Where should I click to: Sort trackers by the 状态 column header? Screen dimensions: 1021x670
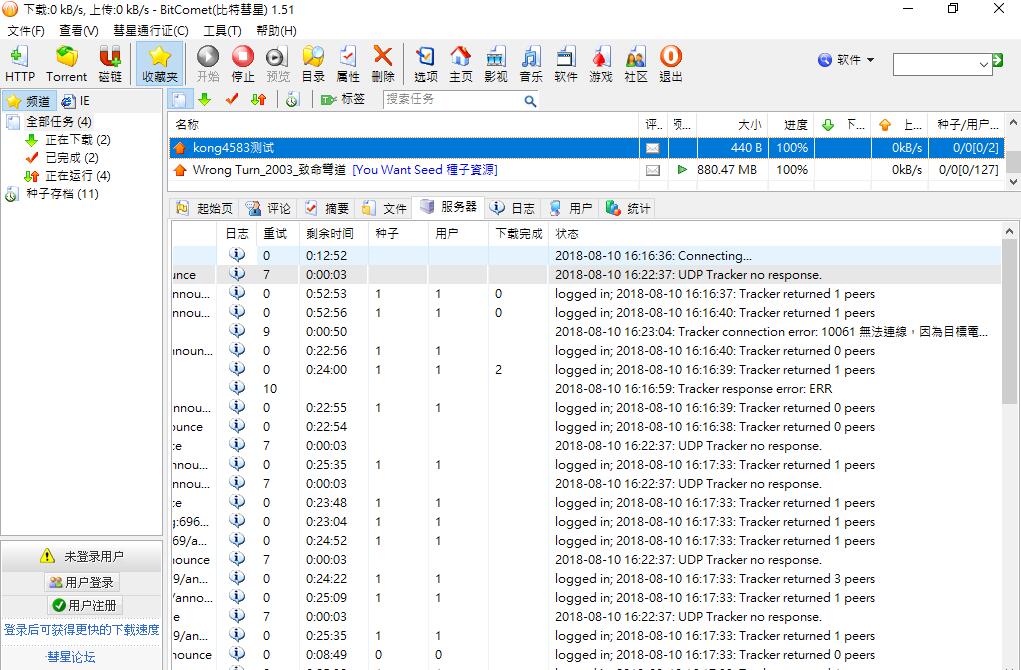(775, 234)
